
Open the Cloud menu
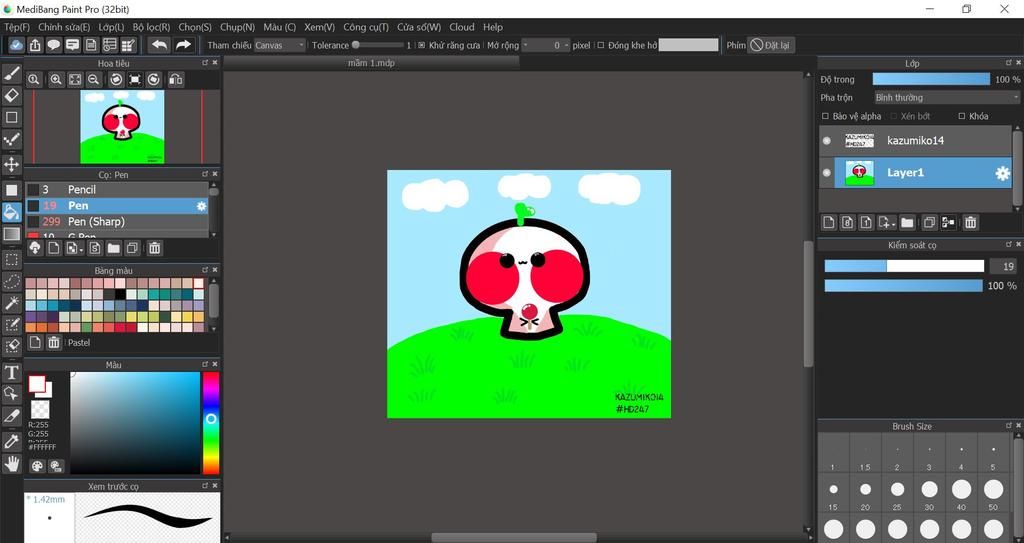(x=462, y=27)
